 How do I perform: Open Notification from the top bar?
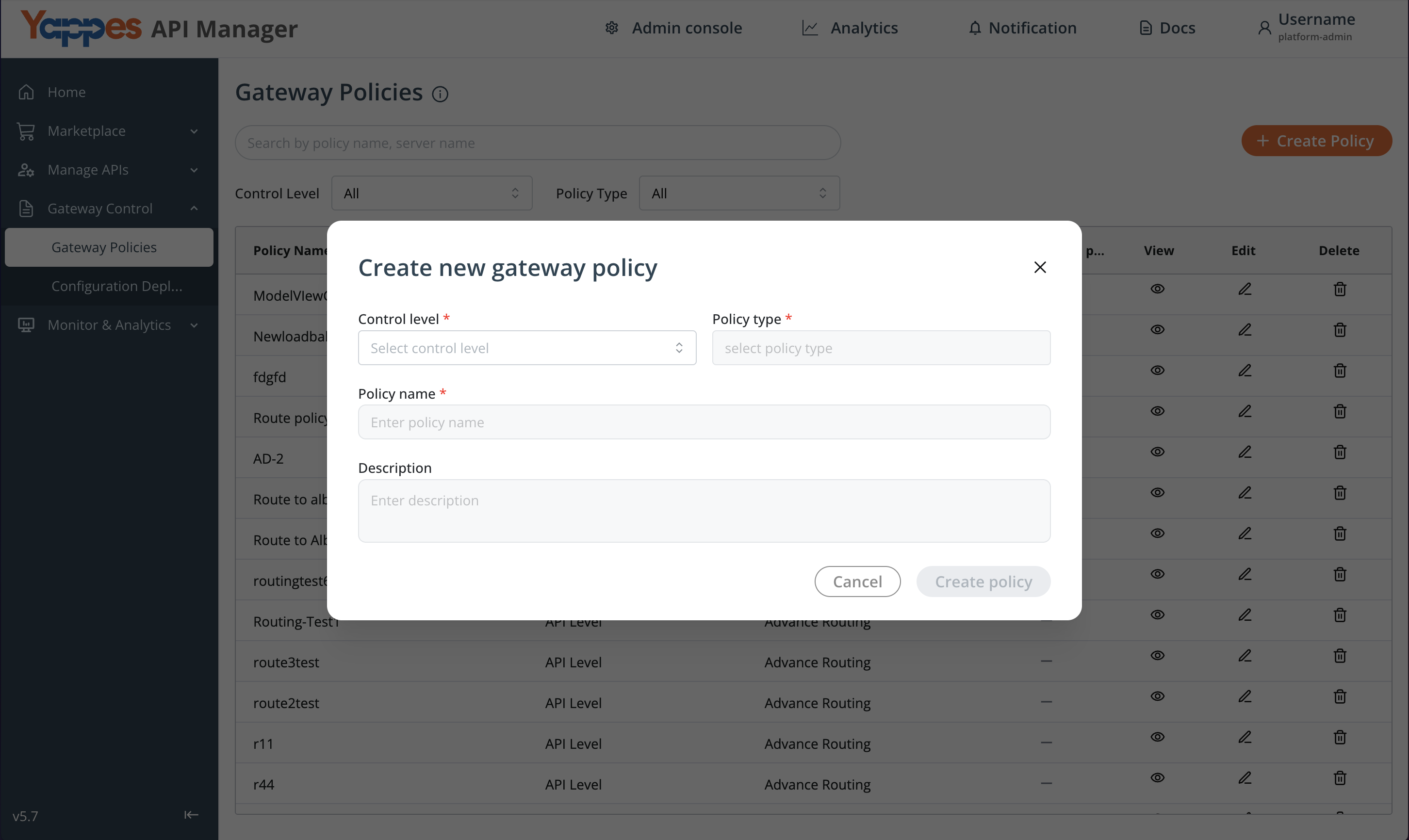[x=1022, y=28]
